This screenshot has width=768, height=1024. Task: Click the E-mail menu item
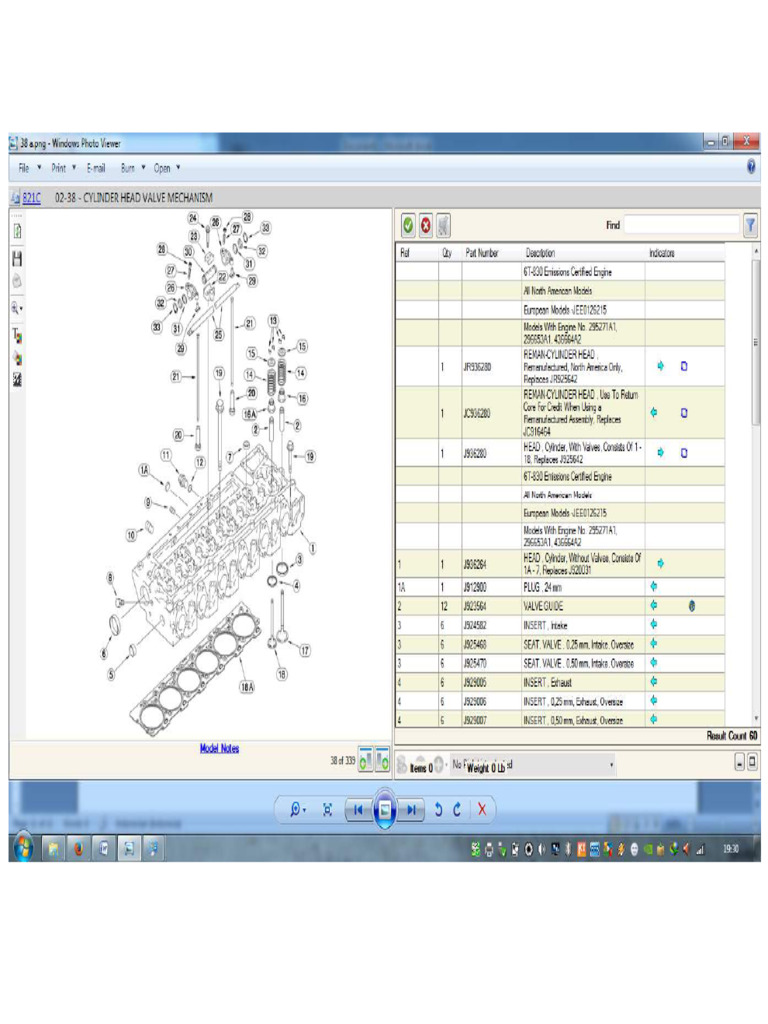pyautogui.click(x=96, y=168)
